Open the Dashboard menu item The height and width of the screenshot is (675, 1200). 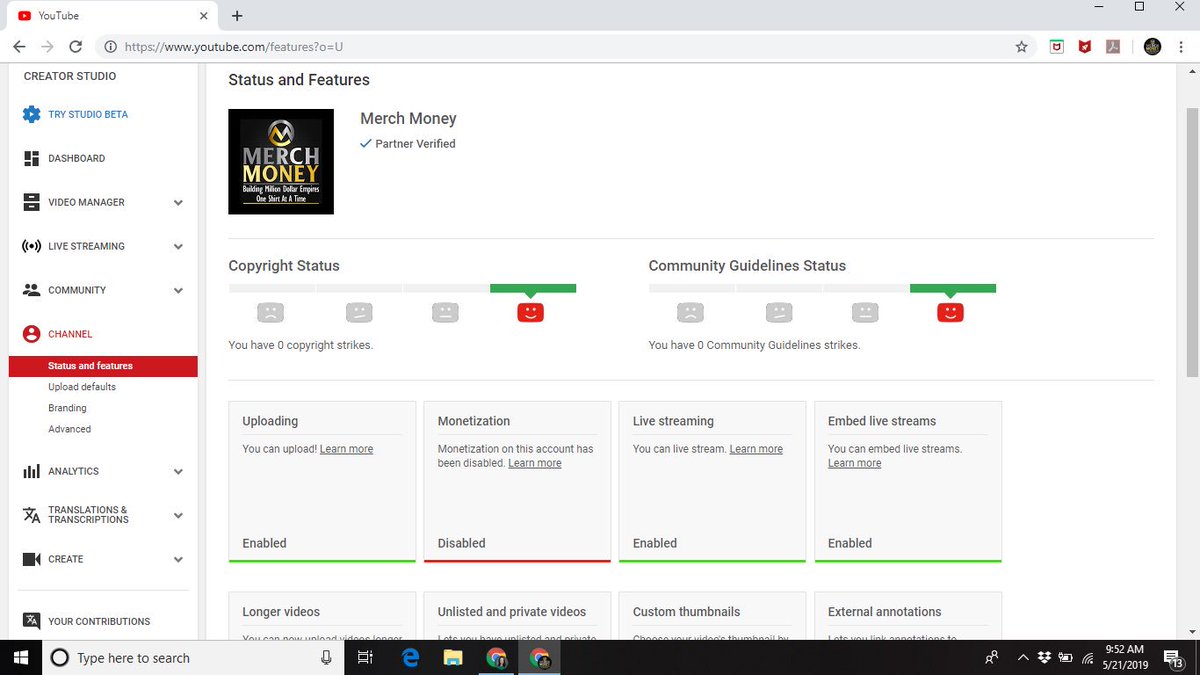(76, 158)
